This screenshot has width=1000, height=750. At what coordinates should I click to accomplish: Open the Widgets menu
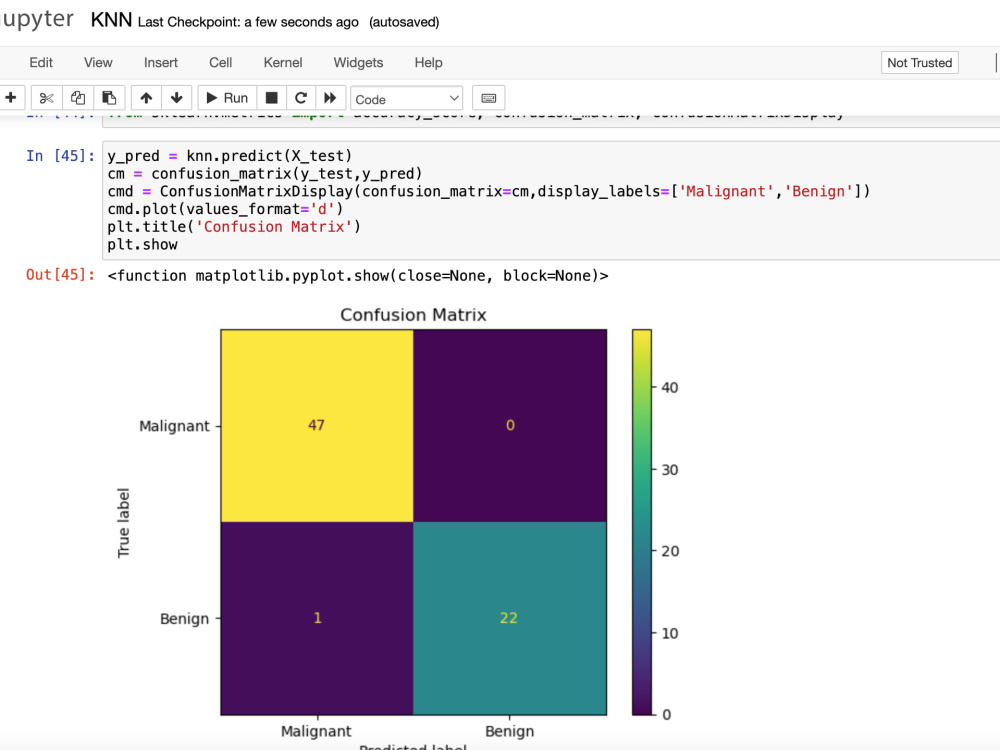pos(358,62)
